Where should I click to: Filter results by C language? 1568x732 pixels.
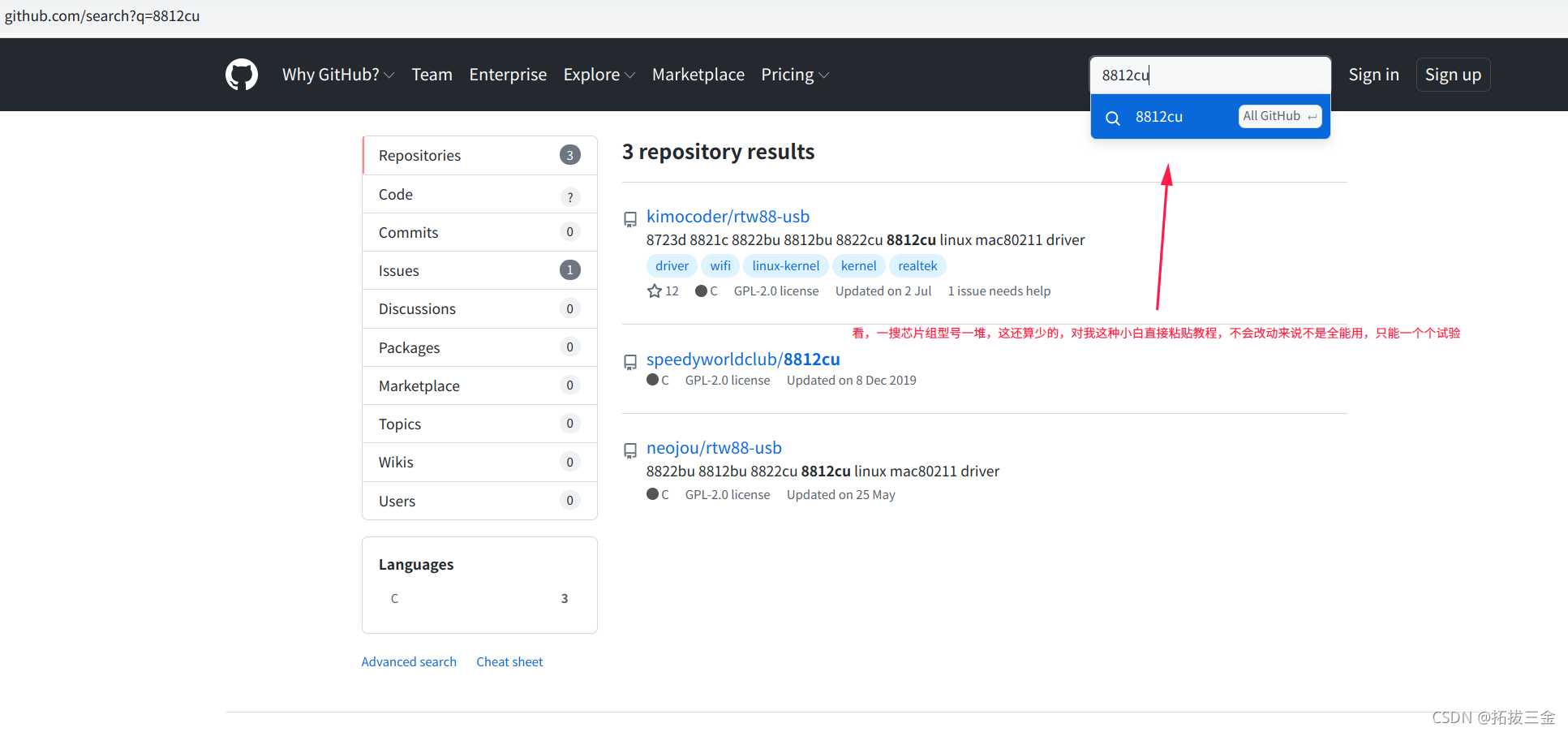click(x=479, y=598)
